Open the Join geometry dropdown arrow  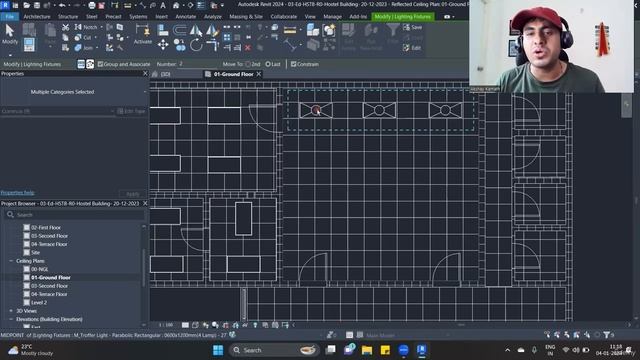click(97, 48)
